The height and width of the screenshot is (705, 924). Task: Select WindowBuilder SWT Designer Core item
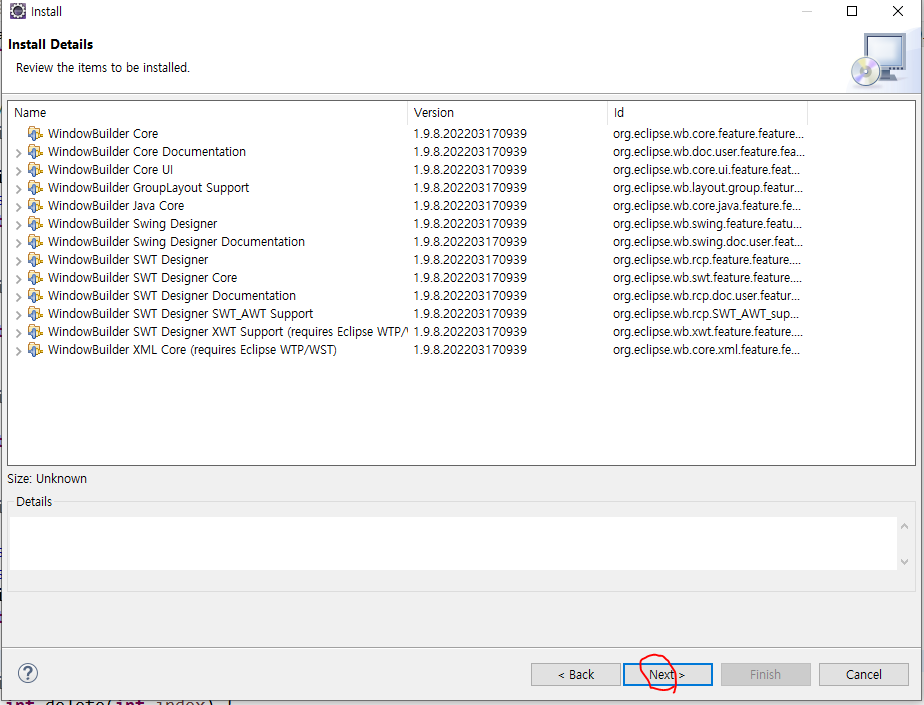coord(143,278)
